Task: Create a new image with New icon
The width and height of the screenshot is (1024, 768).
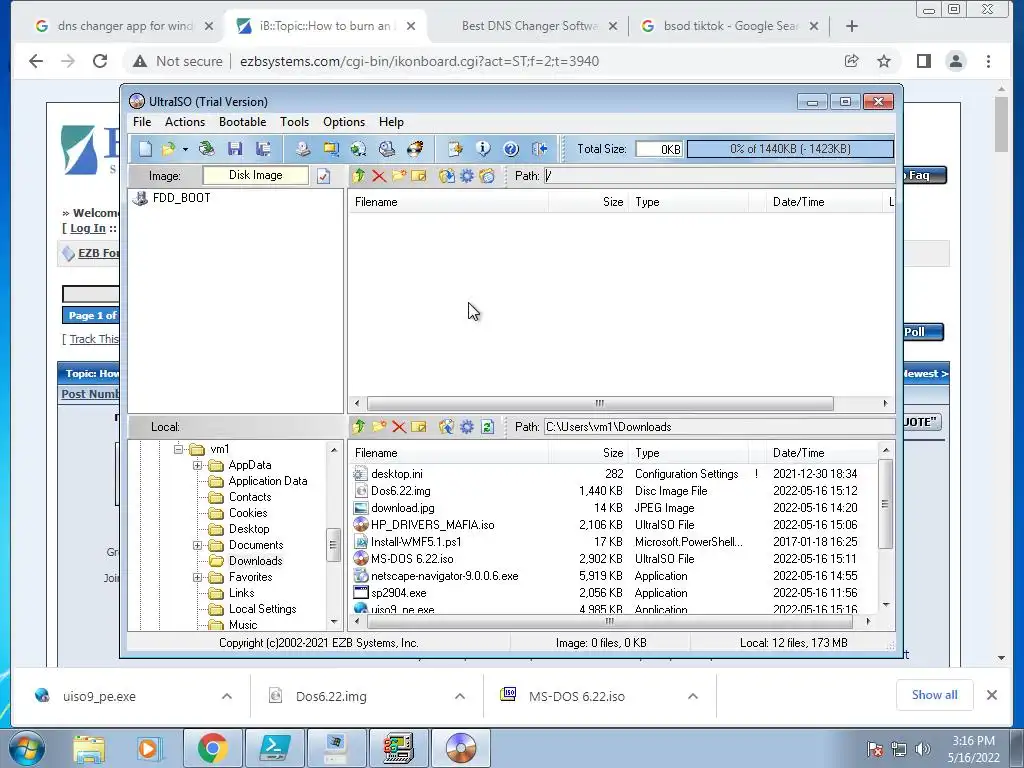Action: [145, 149]
